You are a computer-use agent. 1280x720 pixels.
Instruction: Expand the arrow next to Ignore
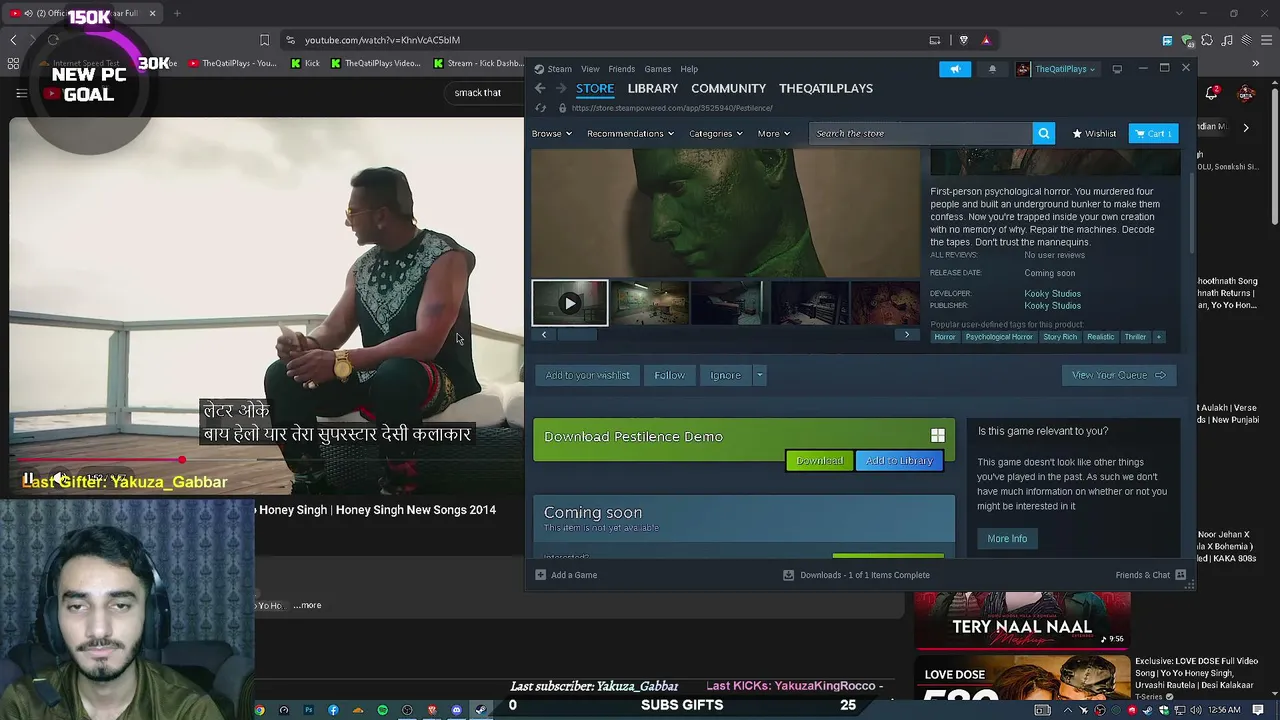[759, 375]
